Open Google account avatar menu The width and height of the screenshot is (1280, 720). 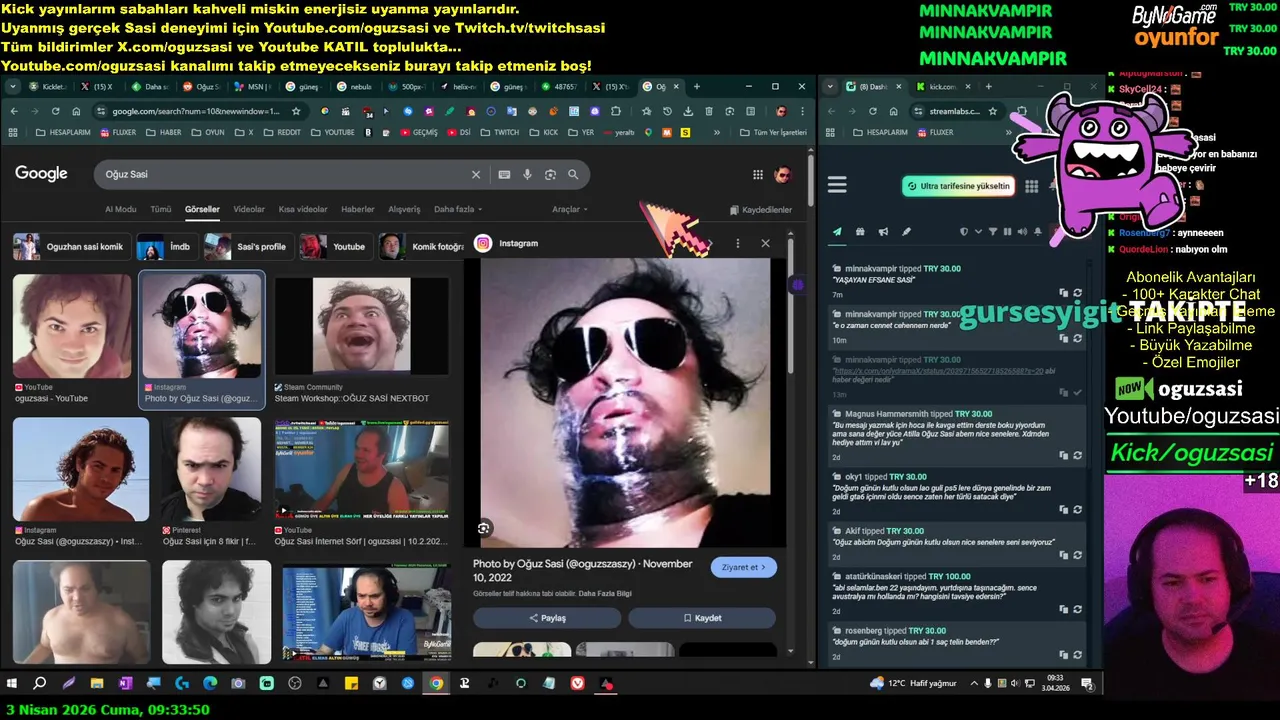pos(783,175)
